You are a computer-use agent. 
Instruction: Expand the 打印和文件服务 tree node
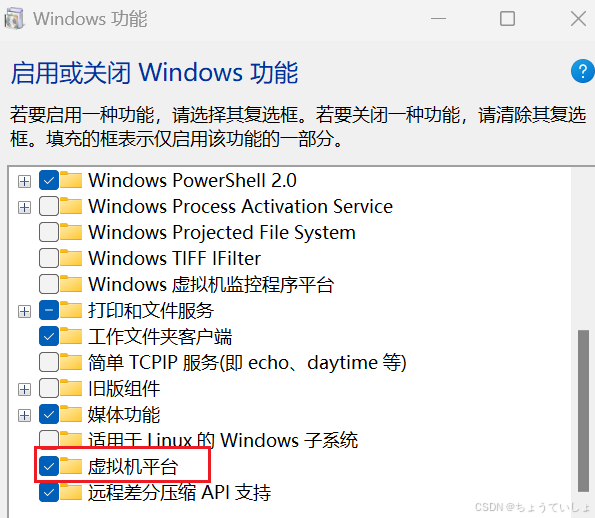pyautogui.click(x=24, y=312)
